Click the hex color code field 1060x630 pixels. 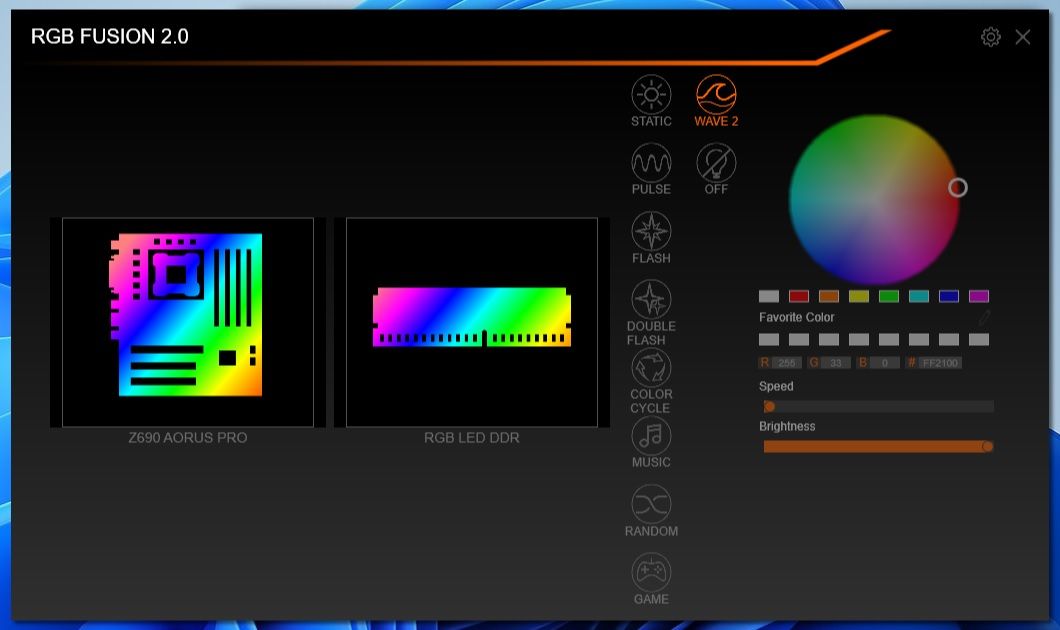pyautogui.click(x=940, y=363)
